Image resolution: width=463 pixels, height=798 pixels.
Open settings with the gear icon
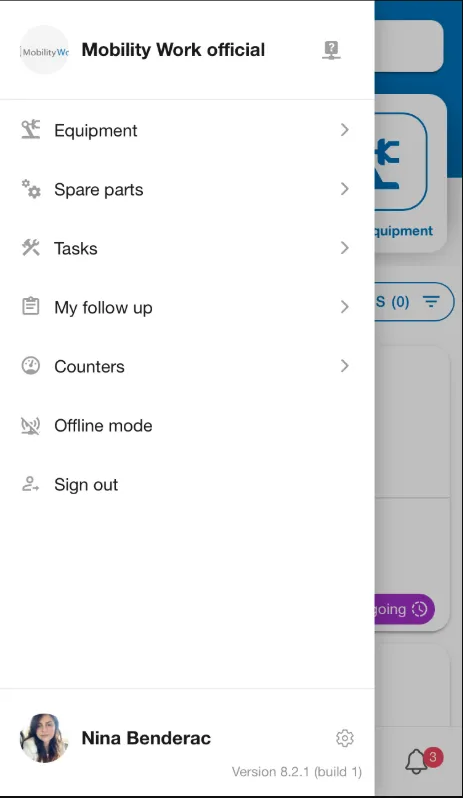coord(345,738)
